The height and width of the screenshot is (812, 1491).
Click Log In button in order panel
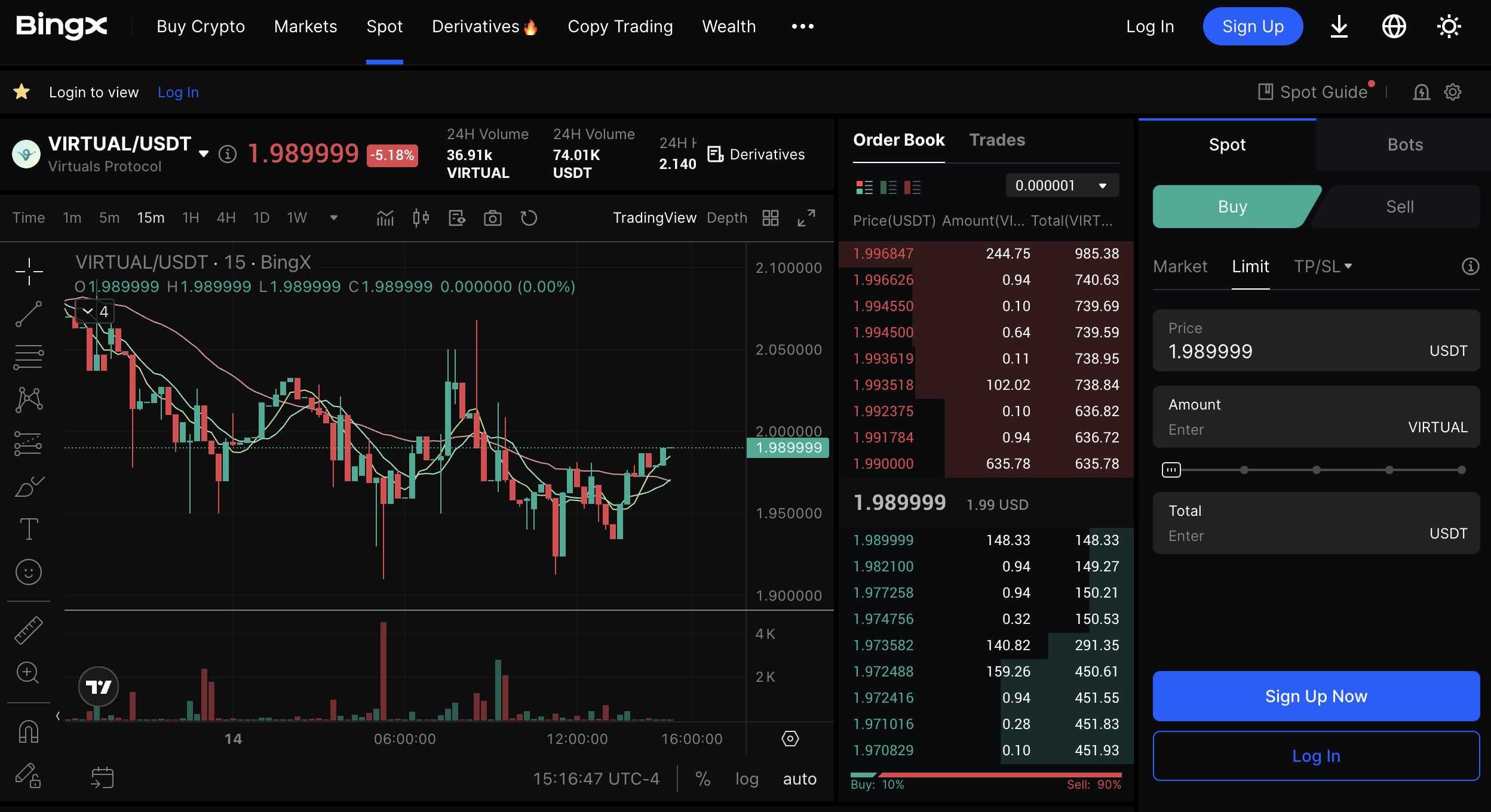(1316, 756)
